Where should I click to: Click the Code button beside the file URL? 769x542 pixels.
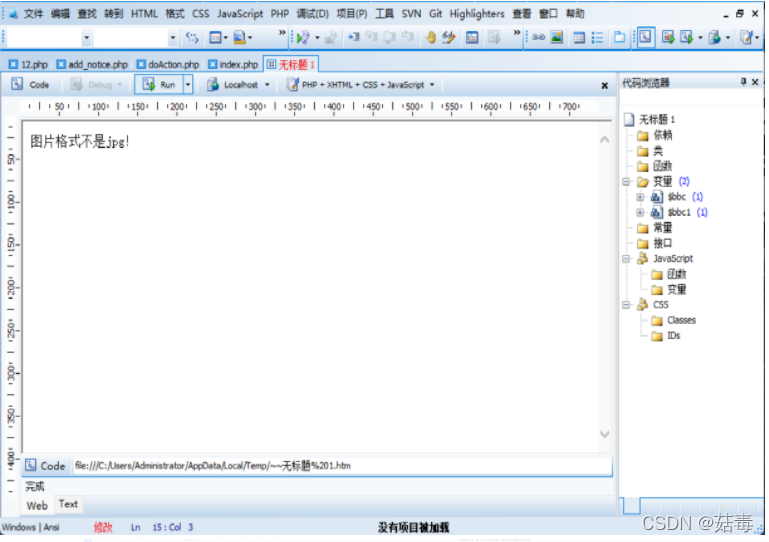[45, 465]
